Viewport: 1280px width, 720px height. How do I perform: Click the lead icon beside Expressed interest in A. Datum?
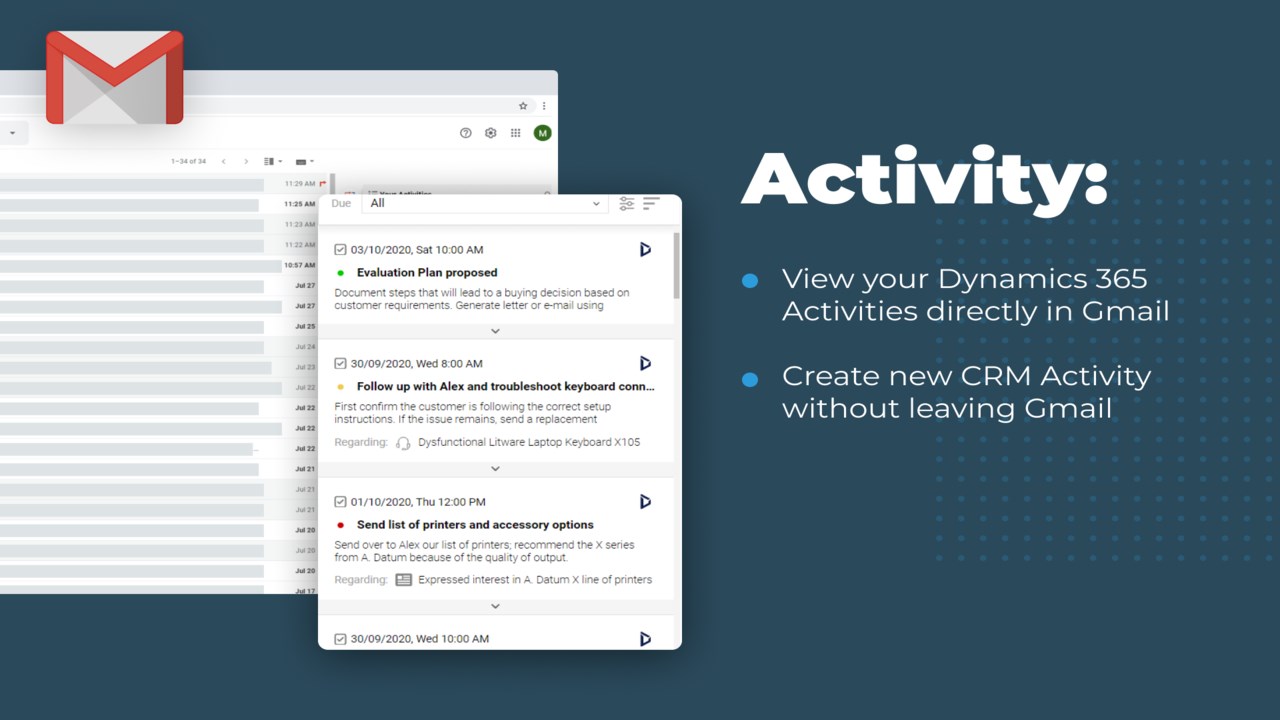point(404,579)
